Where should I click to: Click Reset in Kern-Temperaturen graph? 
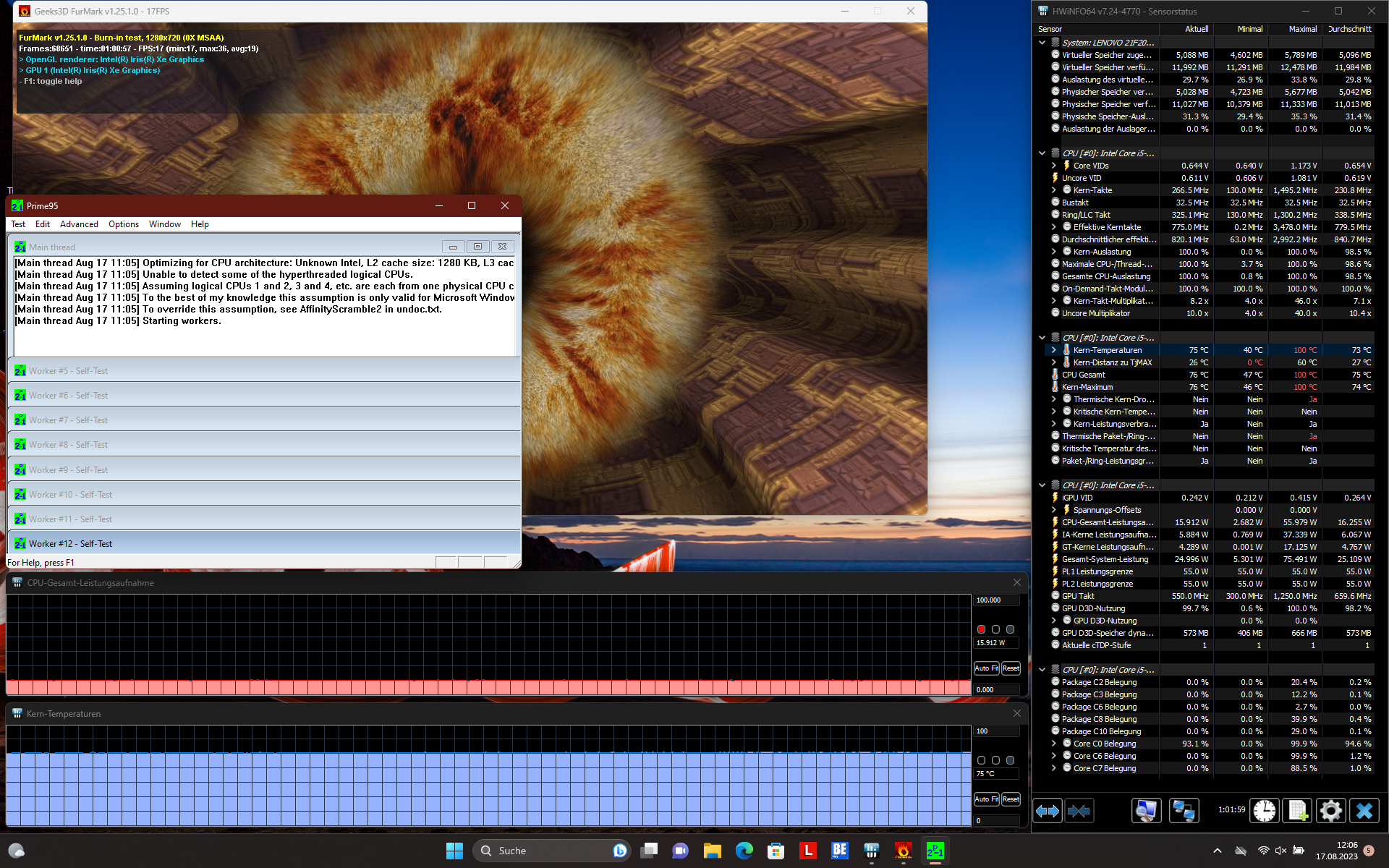[x=1011, y=799]
